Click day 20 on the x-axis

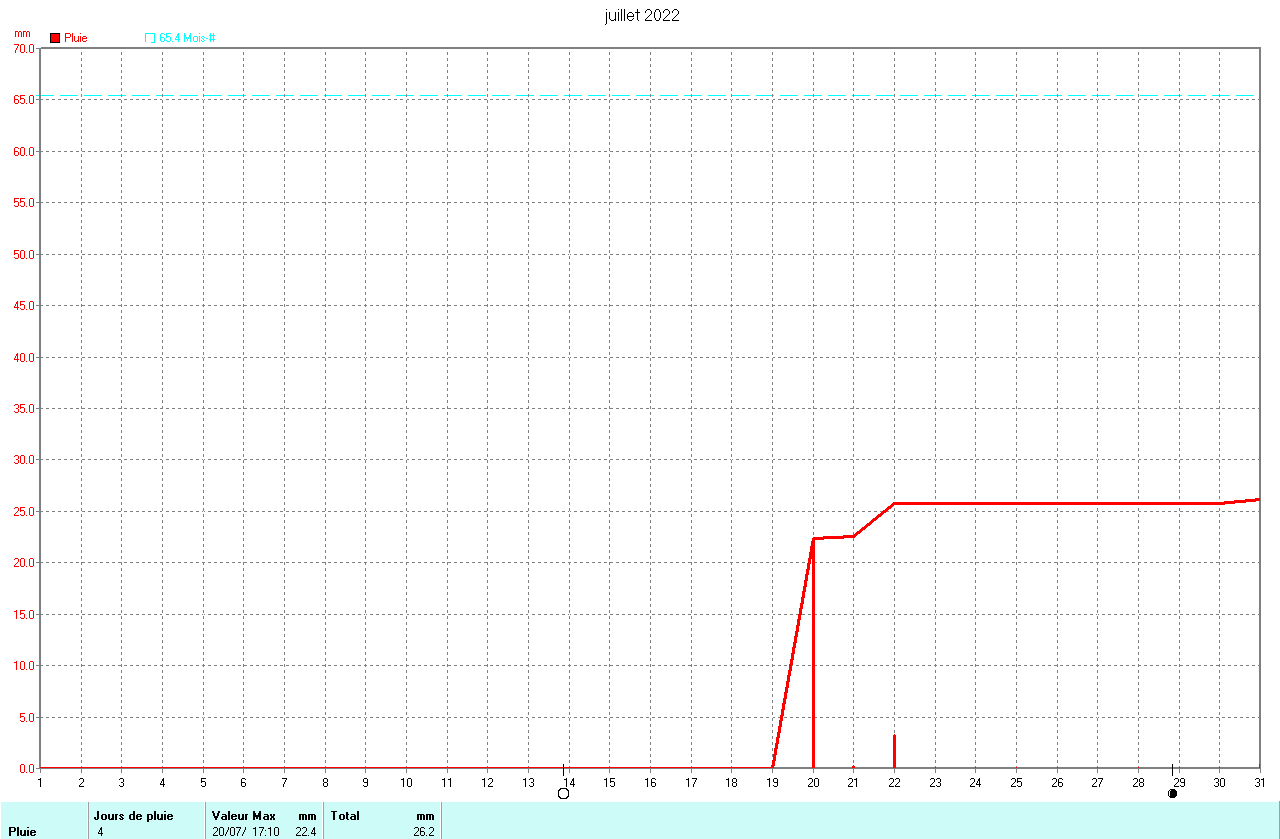point(813,782)
